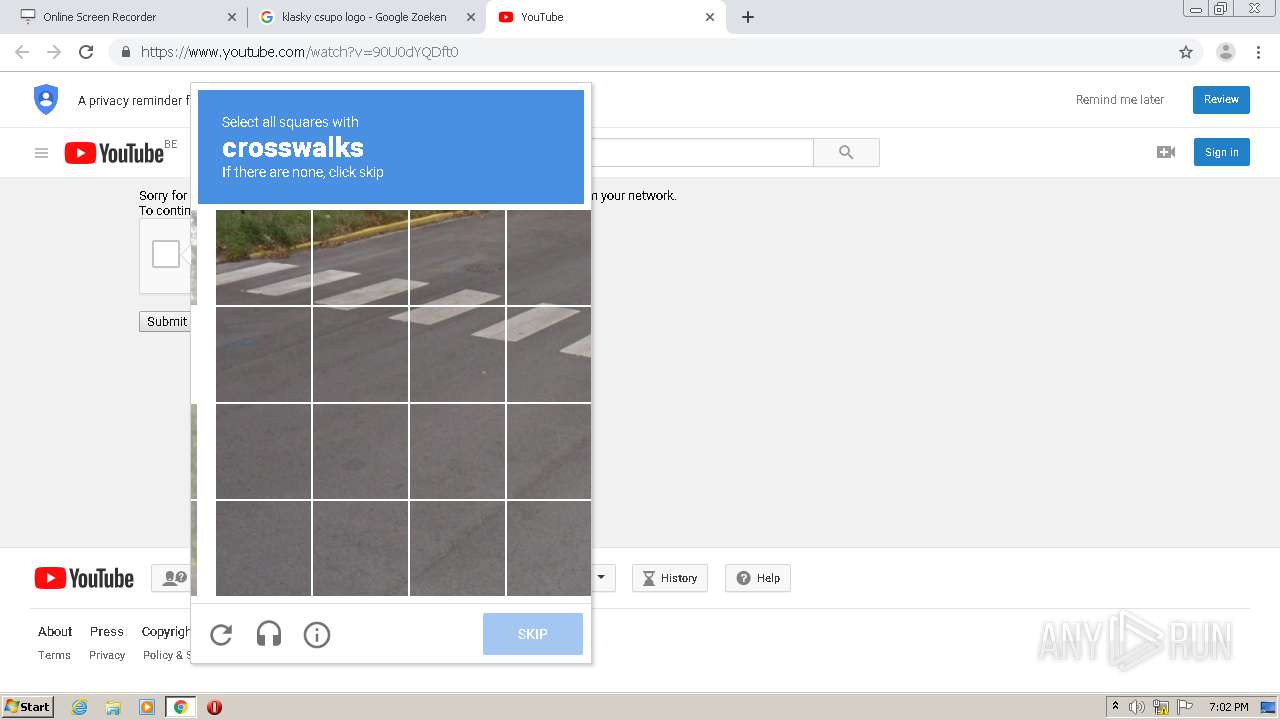The width and height of the screenshot is (1280, 720).
Task: Open the YouTube hamburger guide menu
Action: 41,153
